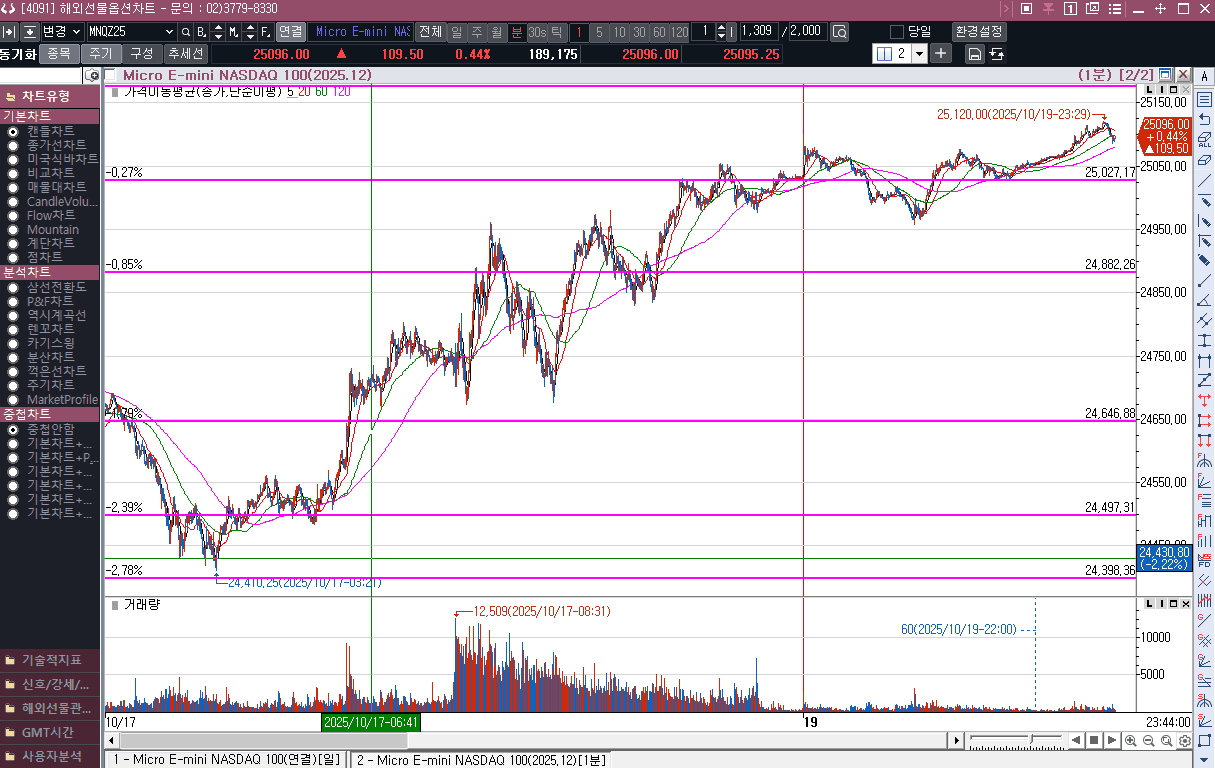The image size is (1215, 768).
Task: Select the 삼선전환도 radio button
Action: pos(13,287)
